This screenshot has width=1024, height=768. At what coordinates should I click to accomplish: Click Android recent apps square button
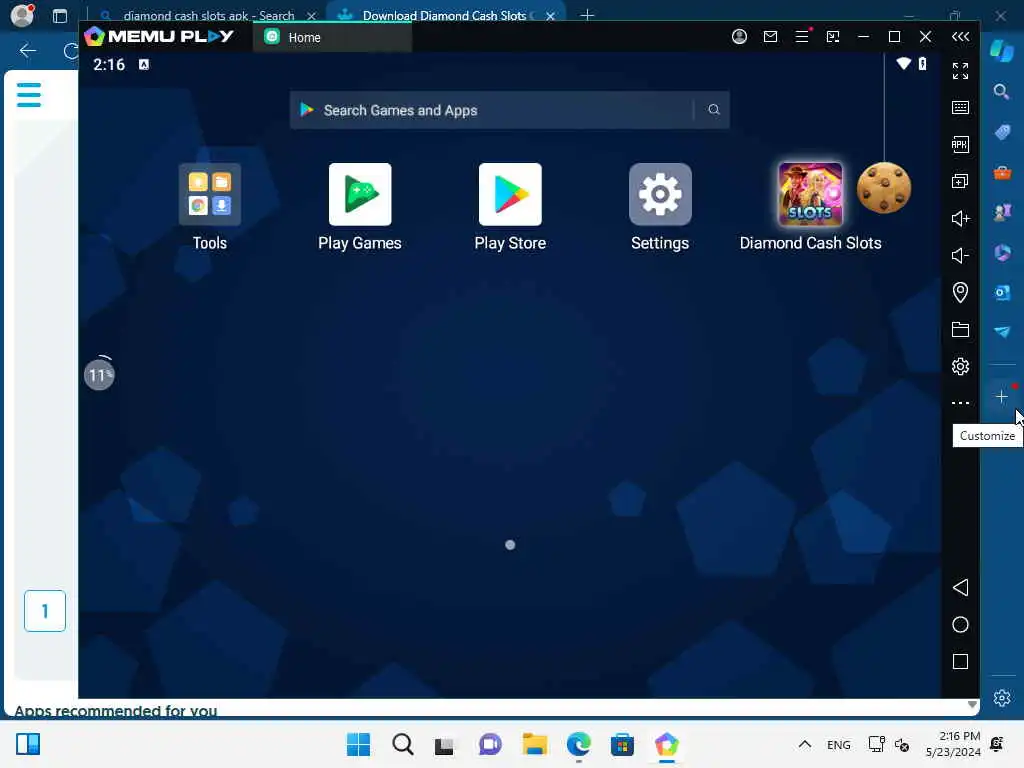click(960, 662)
